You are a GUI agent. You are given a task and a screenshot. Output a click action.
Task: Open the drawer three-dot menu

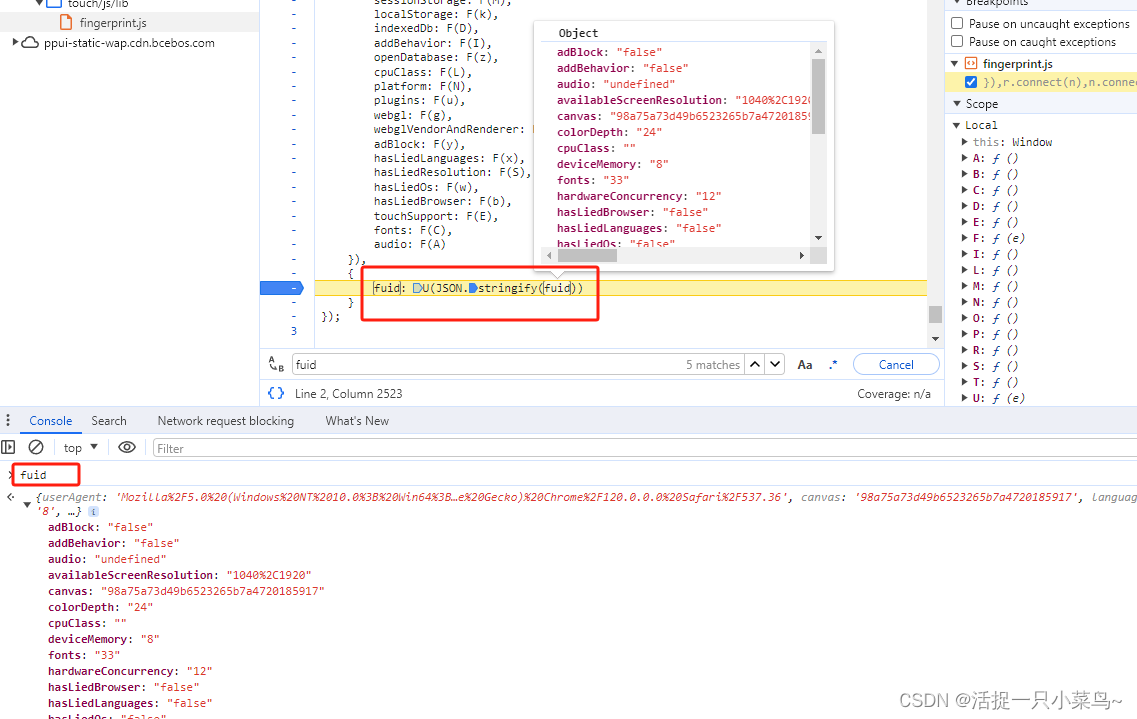tap(9, 421)
